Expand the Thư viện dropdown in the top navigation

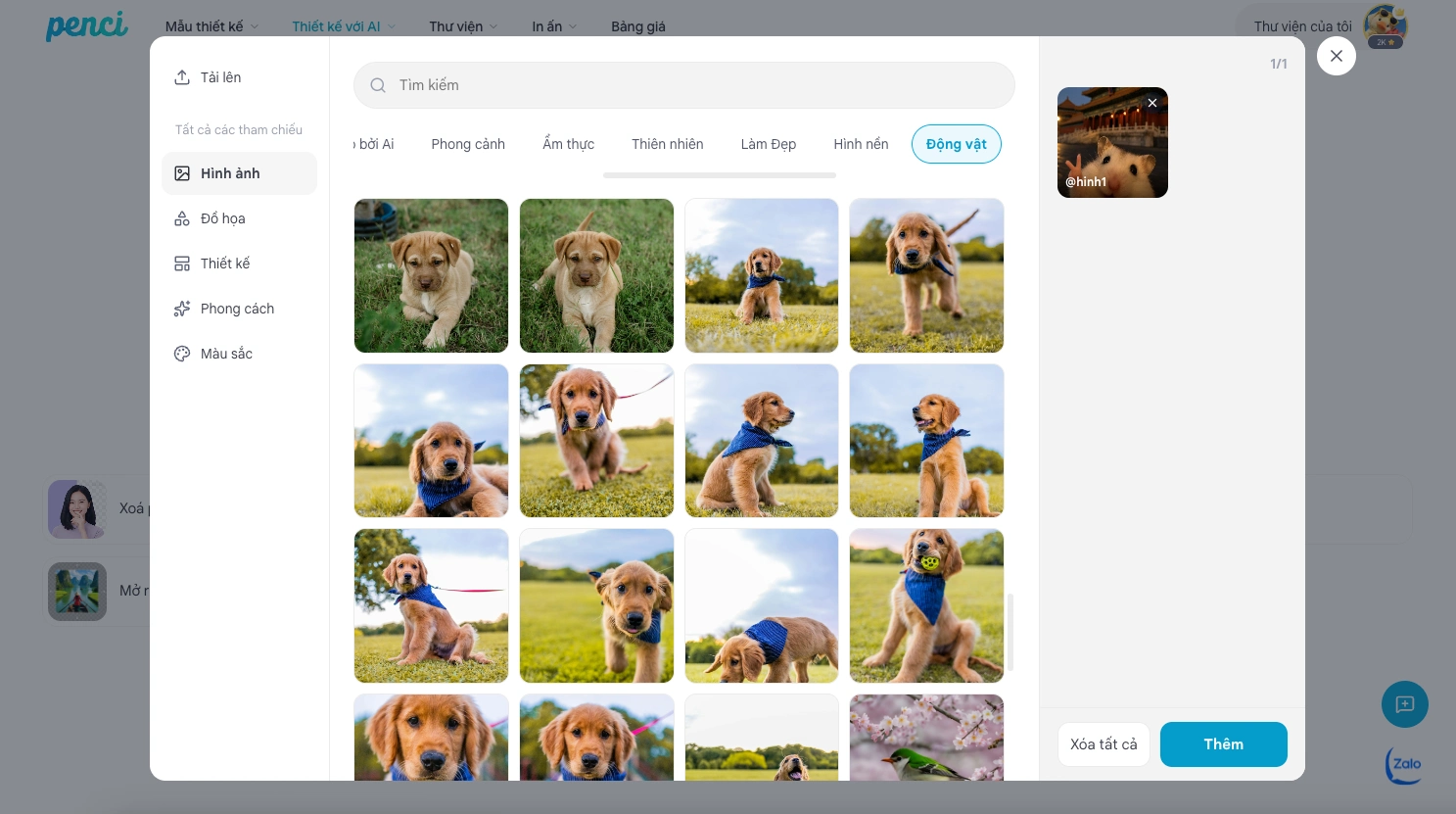coord(463,26)
